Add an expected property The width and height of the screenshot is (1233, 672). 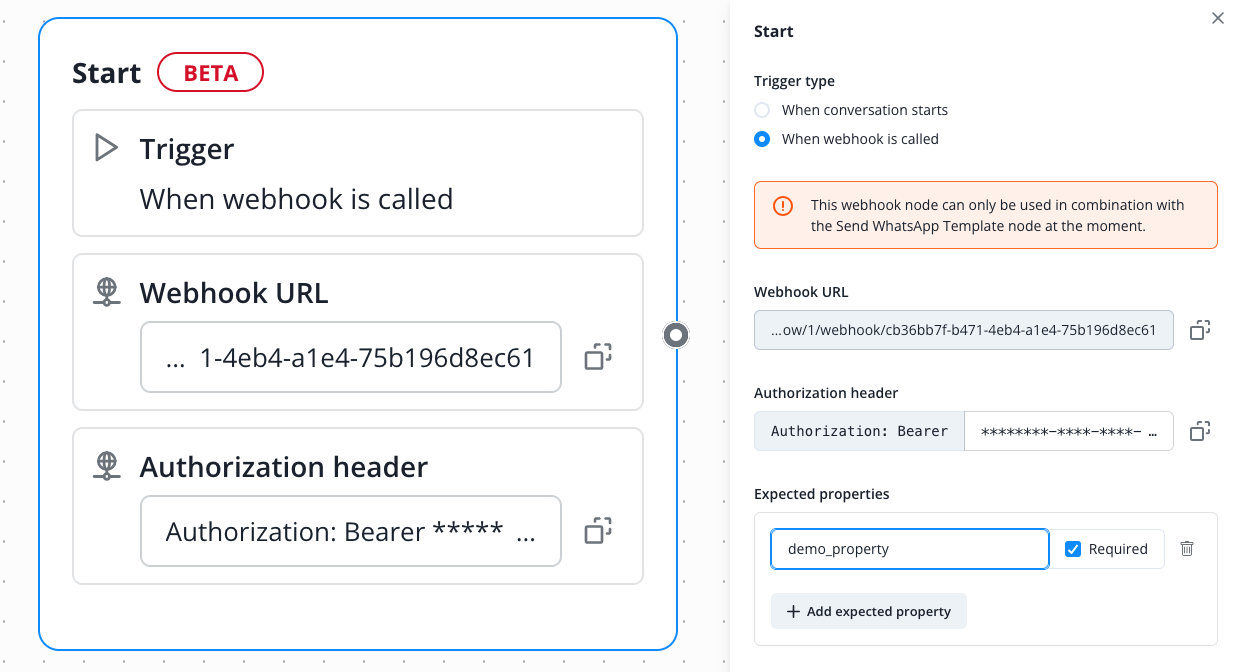(869, 611)
